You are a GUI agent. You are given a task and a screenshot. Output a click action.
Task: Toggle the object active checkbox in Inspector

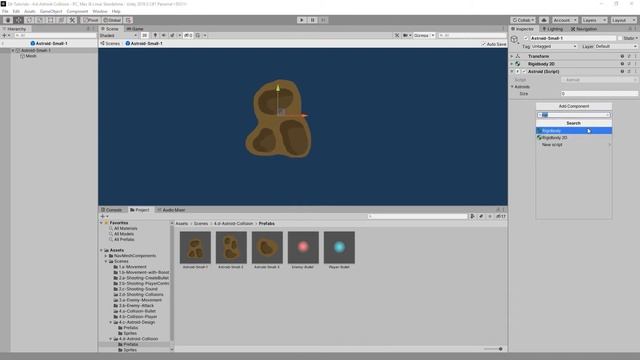click(526, 38)
